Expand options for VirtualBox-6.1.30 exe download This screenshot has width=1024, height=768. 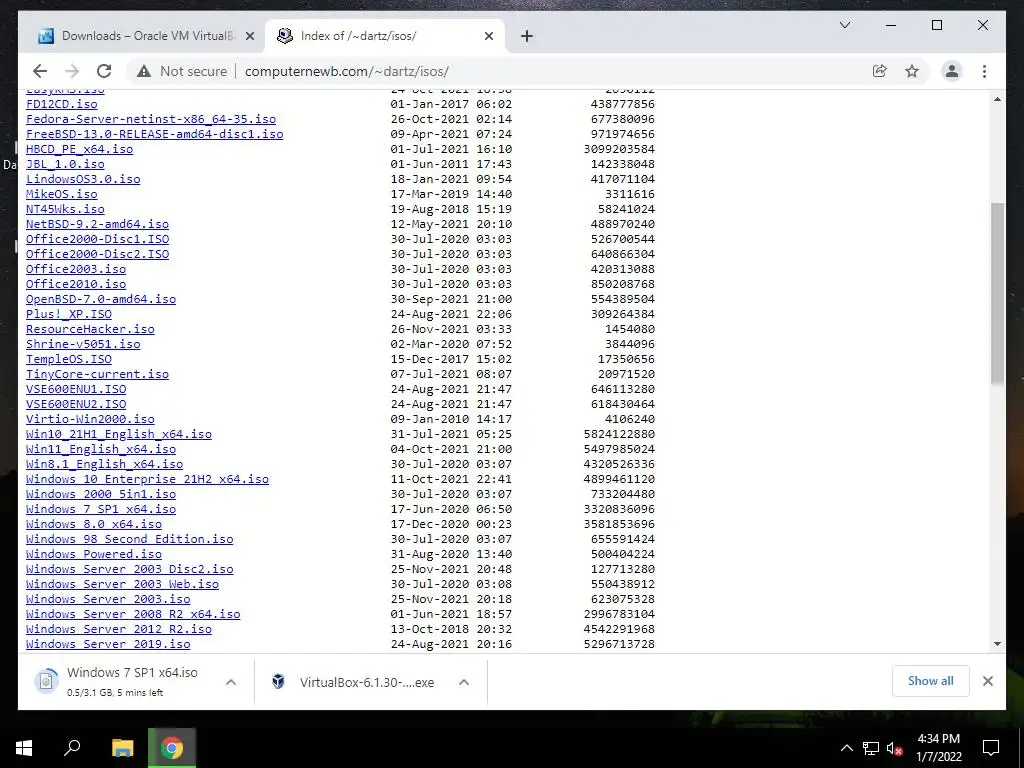point(464,682)
